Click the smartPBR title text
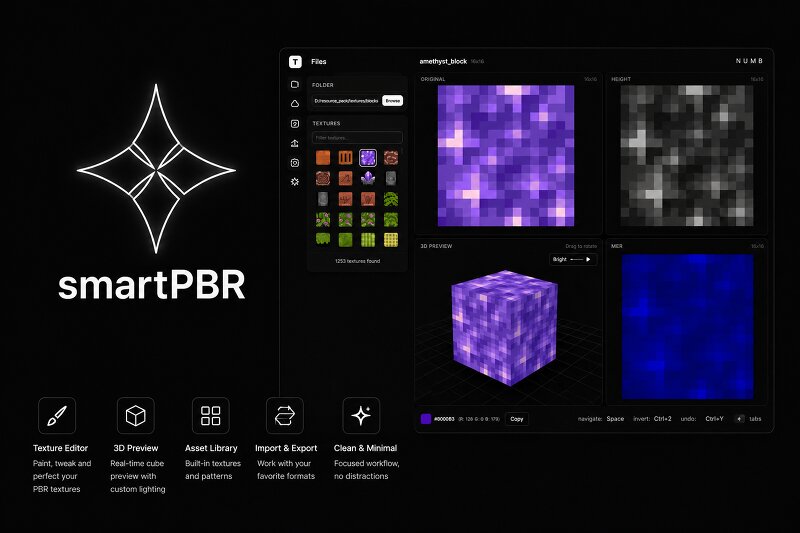The height and width of the screenshot is (533, 800). (x=152, y=285)
